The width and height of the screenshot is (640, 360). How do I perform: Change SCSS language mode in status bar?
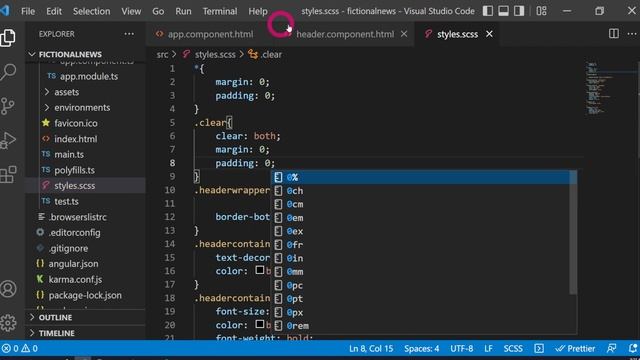(513, 349)
